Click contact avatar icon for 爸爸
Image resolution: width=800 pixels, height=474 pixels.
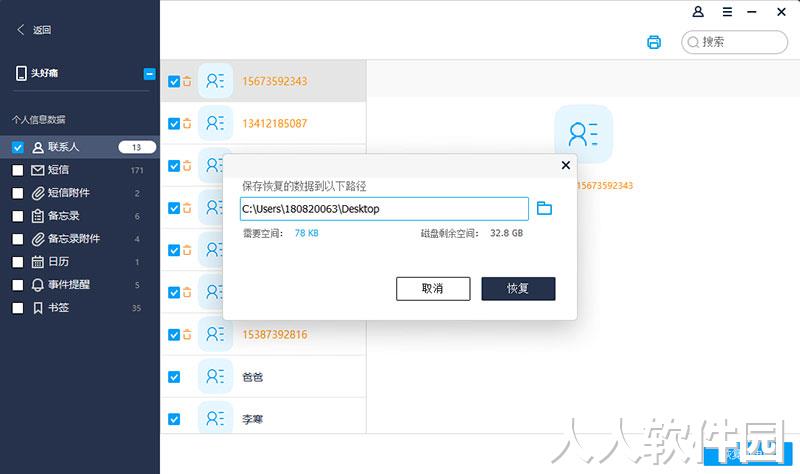215,377
